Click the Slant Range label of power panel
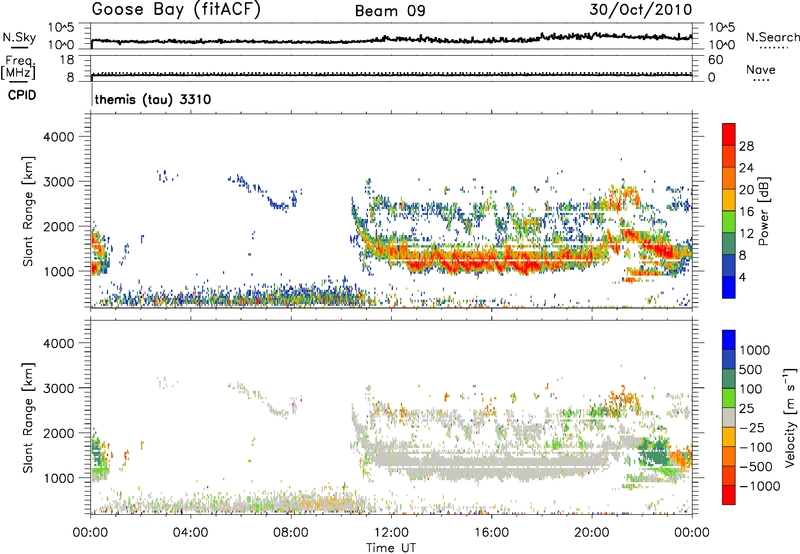The image size is (800, 554). 28,211
